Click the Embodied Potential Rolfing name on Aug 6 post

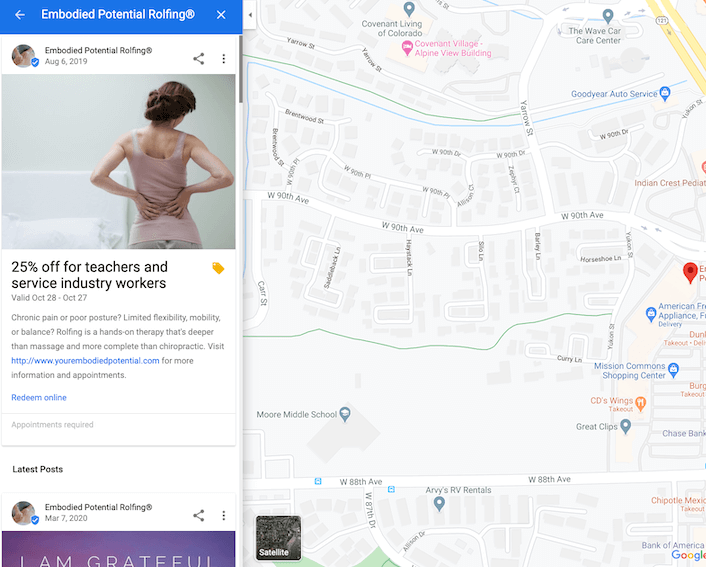[x=98, y=50]
